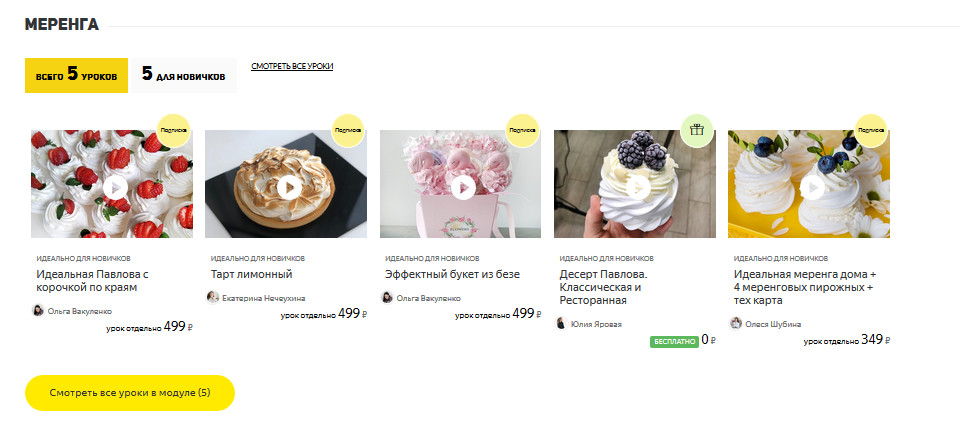Play the Тарт лимонный lesson video

[290, 187]
